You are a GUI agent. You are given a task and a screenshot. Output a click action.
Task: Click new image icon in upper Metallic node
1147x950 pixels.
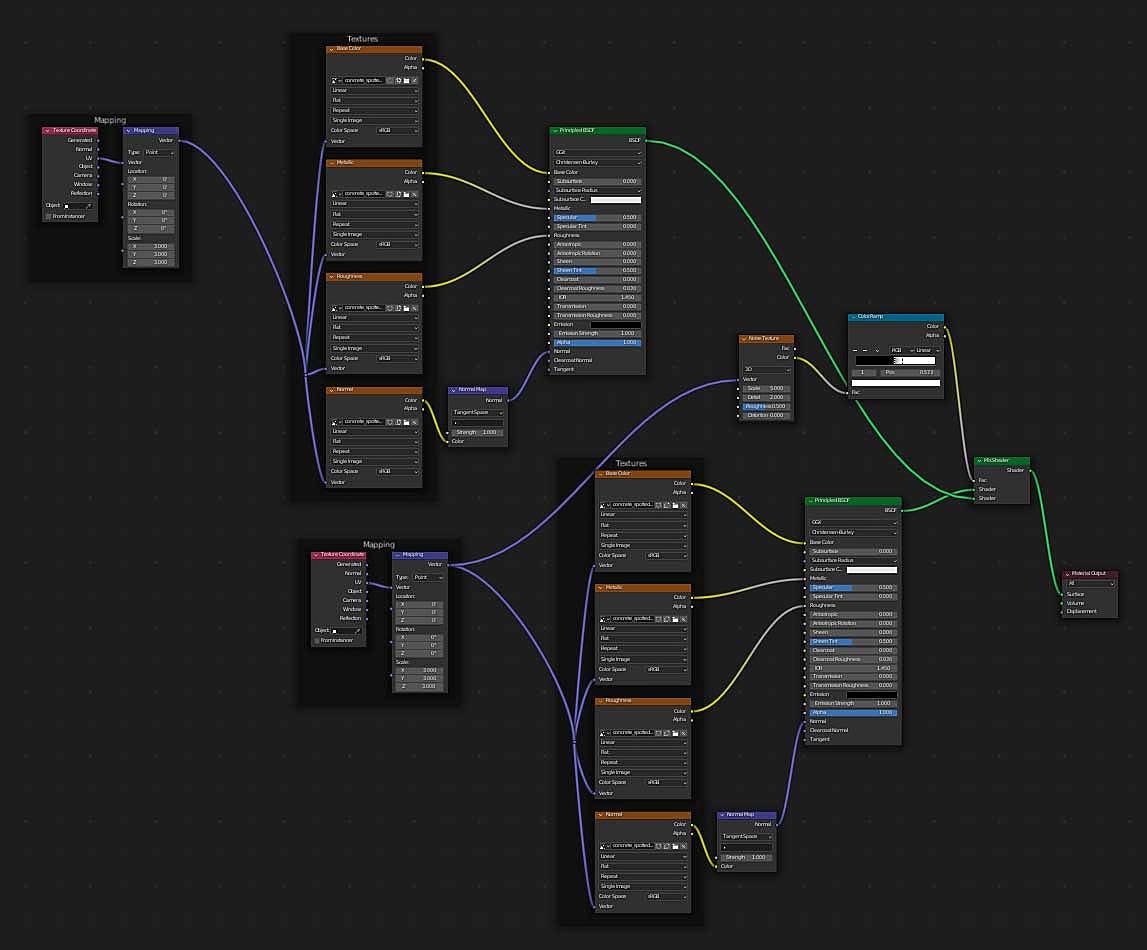[x=399, y=195]
